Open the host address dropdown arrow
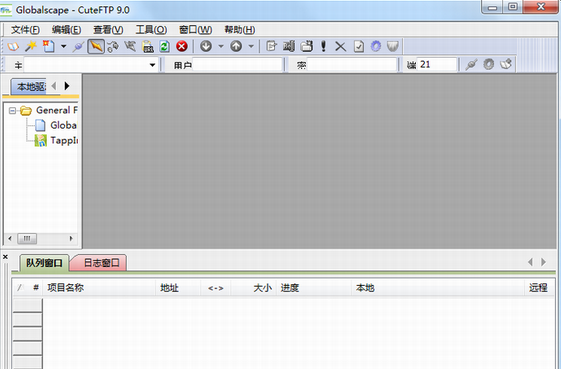The height and width of the screenshot is (369, 561). tap(152, 65)
